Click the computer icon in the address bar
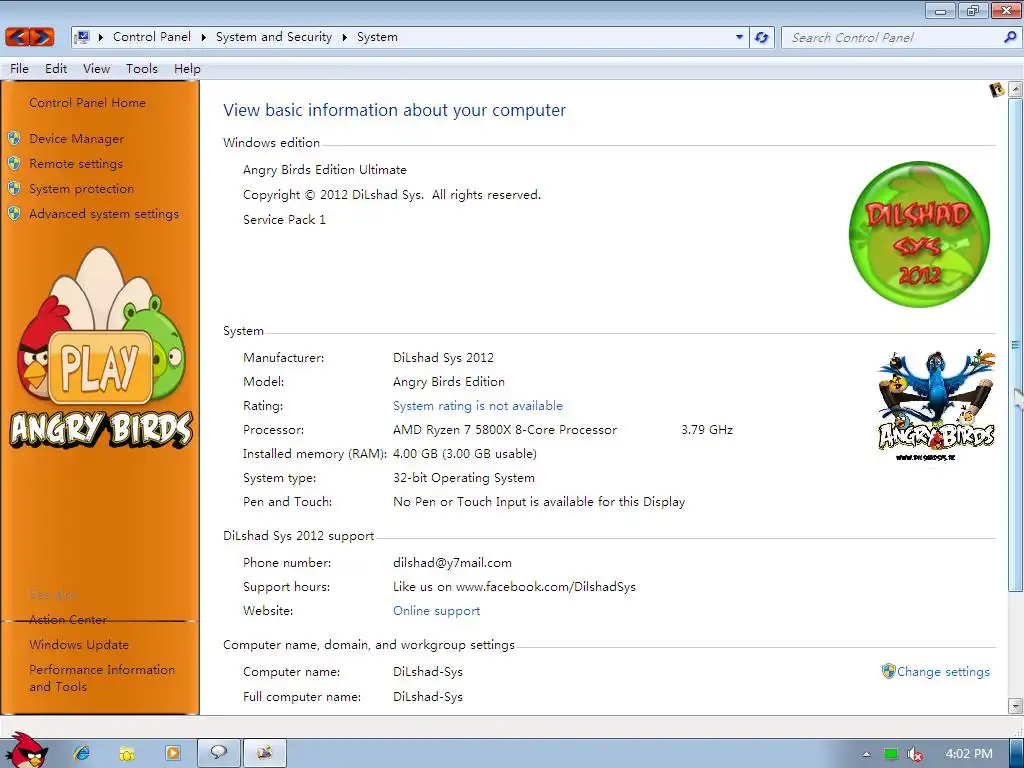 click(82, 37)
